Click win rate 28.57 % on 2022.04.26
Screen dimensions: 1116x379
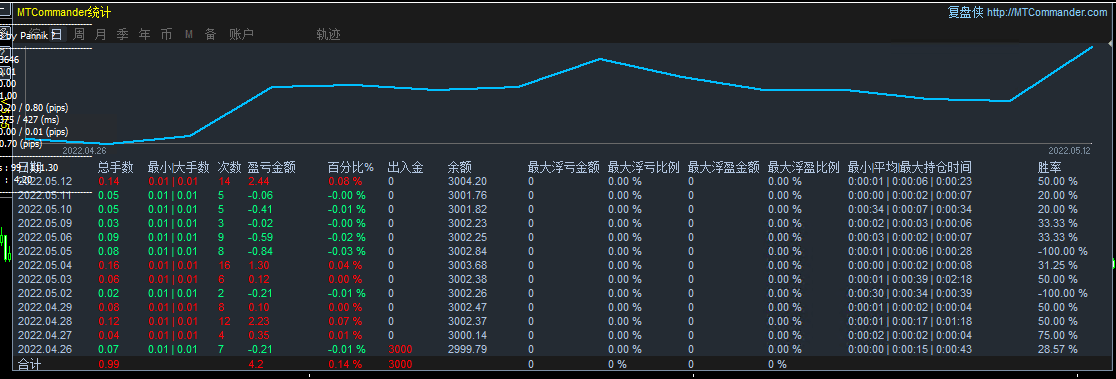[1058, 349]
